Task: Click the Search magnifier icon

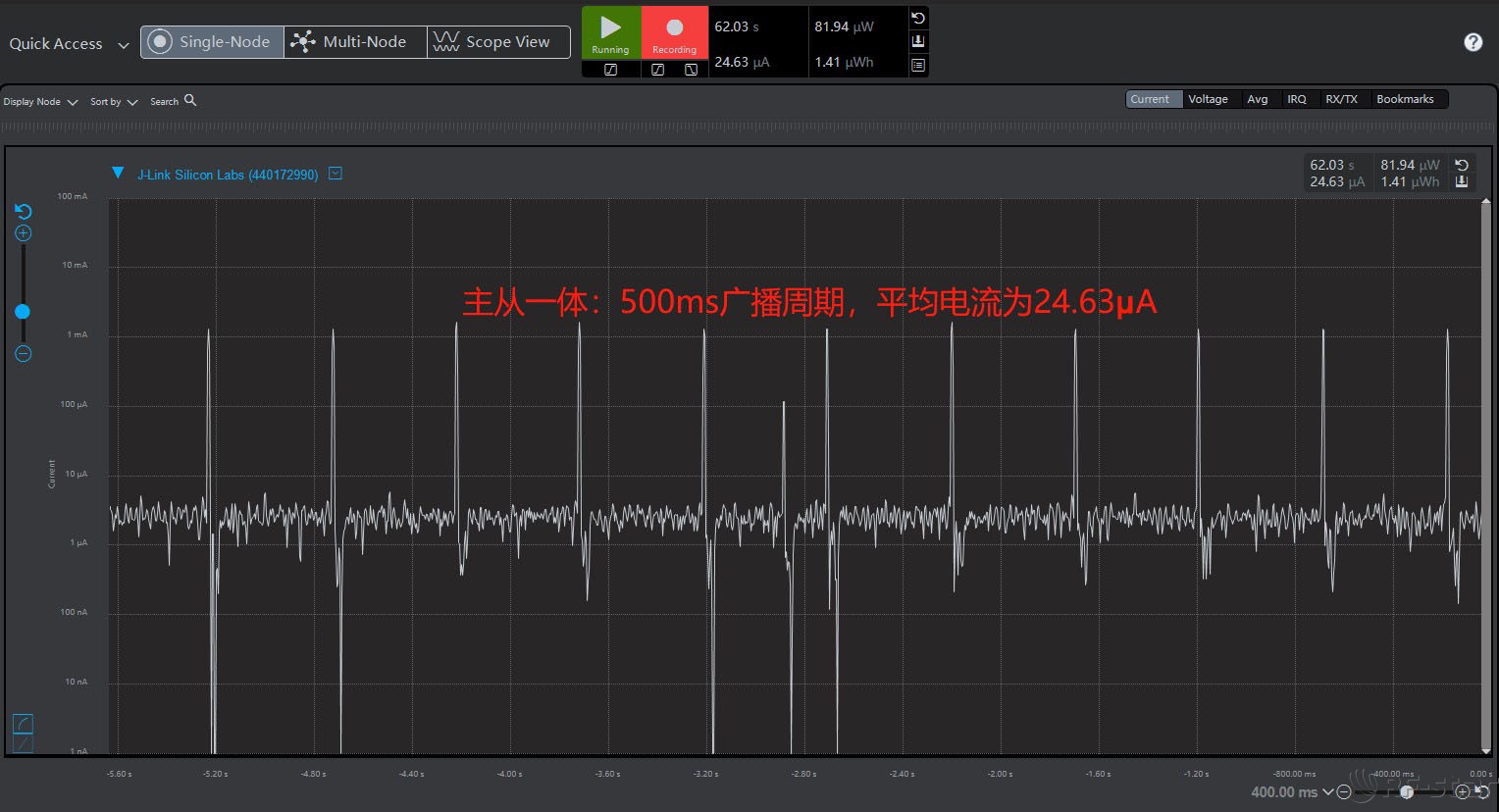Action: [190, 100]
